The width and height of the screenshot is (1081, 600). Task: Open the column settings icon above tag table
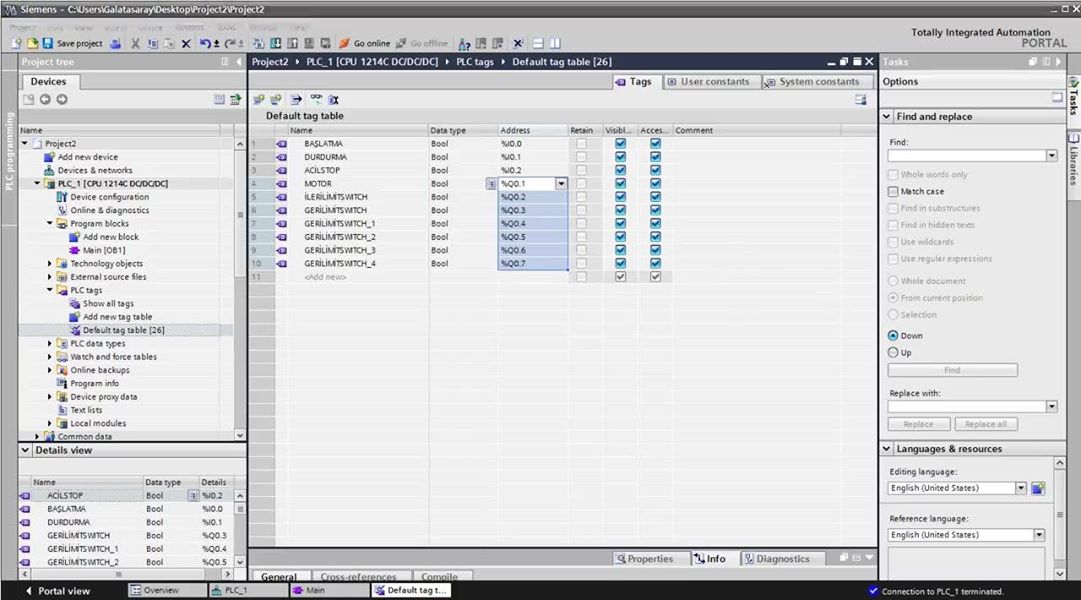(860, 99)
